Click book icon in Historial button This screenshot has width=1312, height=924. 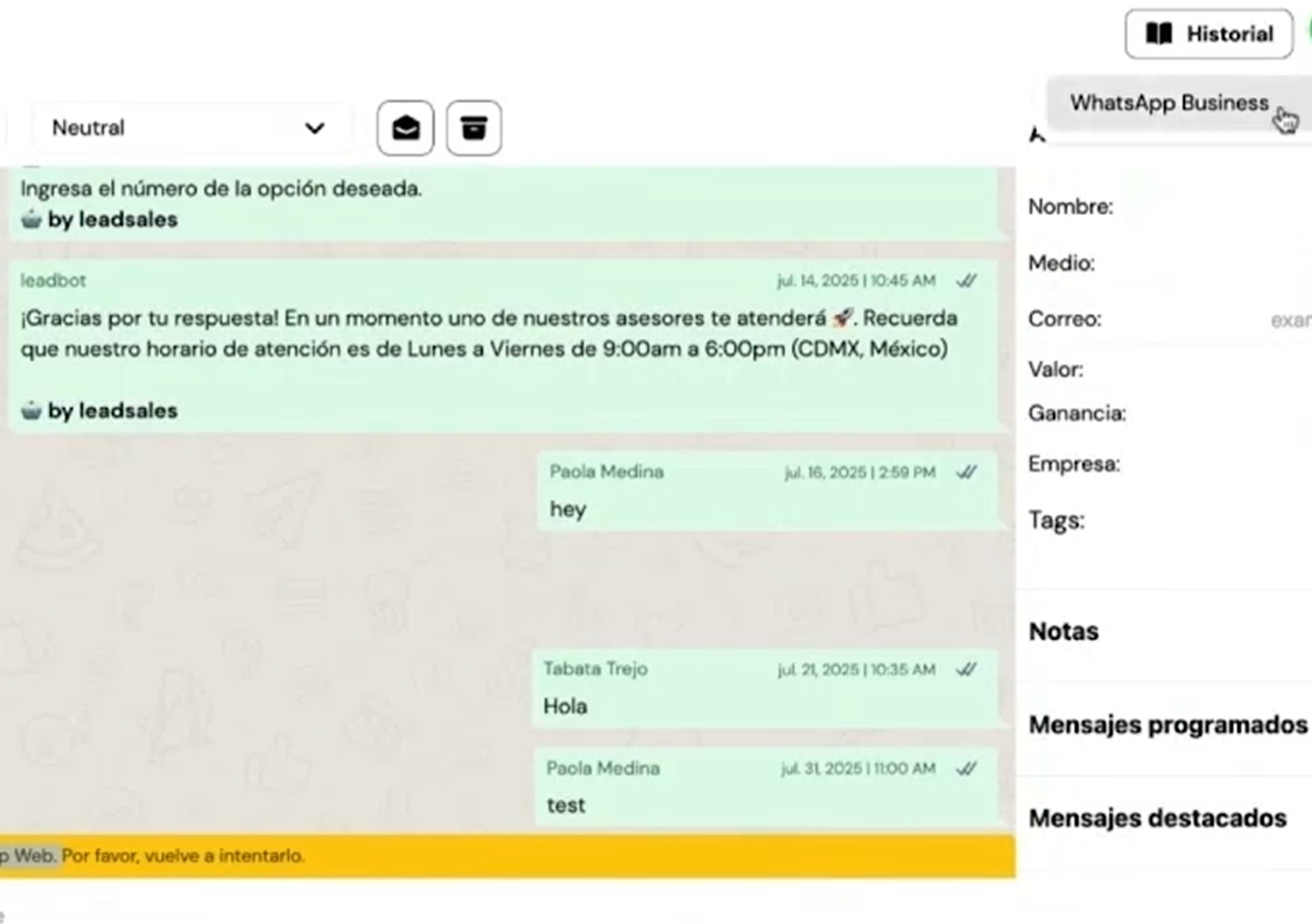pos(1159,34)
